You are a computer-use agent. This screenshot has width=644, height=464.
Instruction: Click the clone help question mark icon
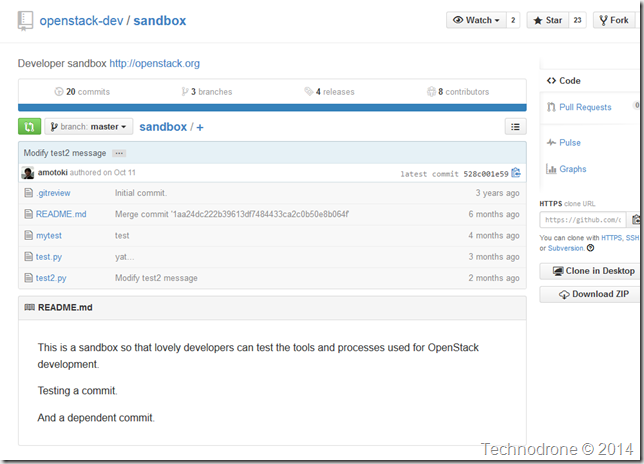(x=591, y=248)
